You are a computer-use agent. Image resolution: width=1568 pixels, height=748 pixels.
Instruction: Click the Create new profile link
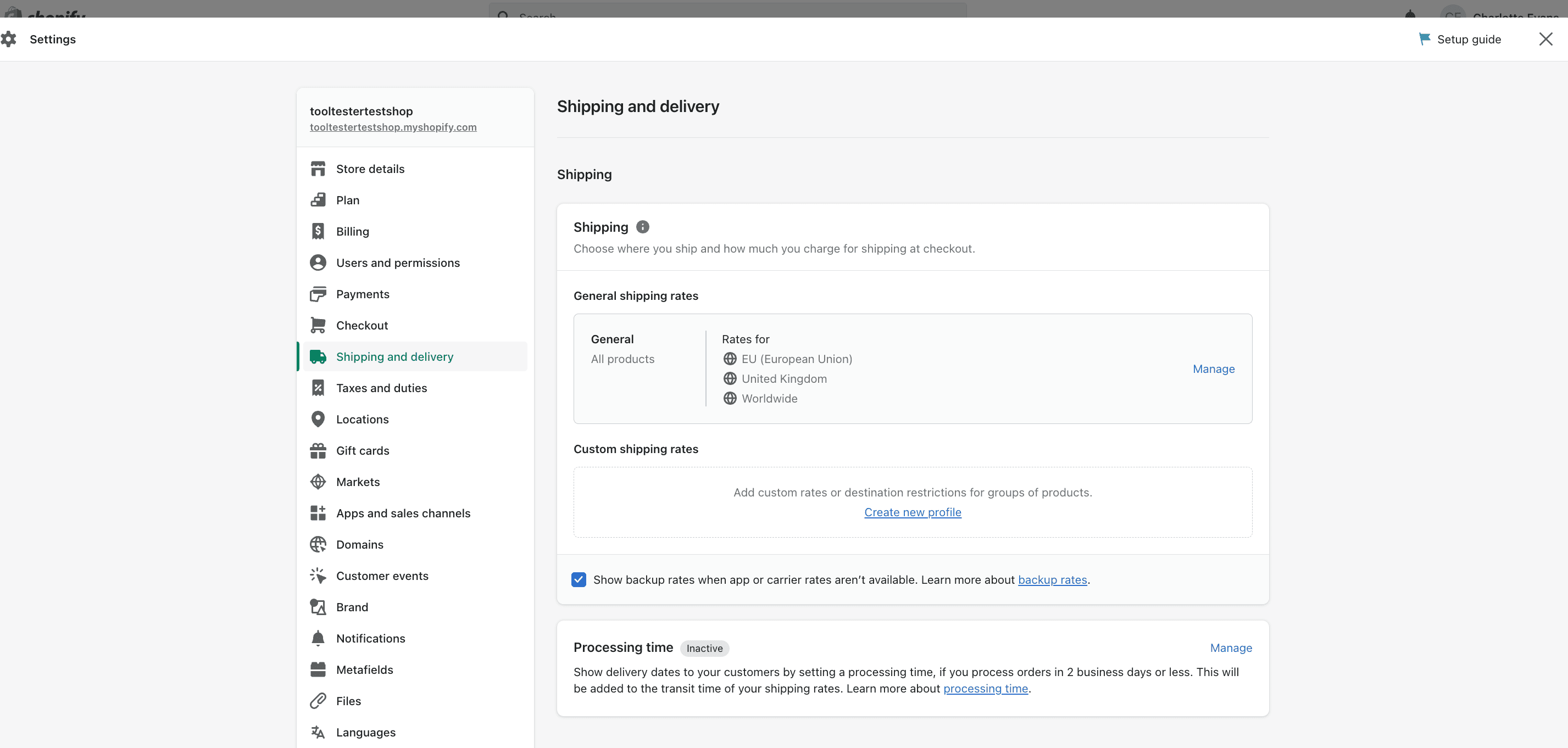(x=913, y=512)
